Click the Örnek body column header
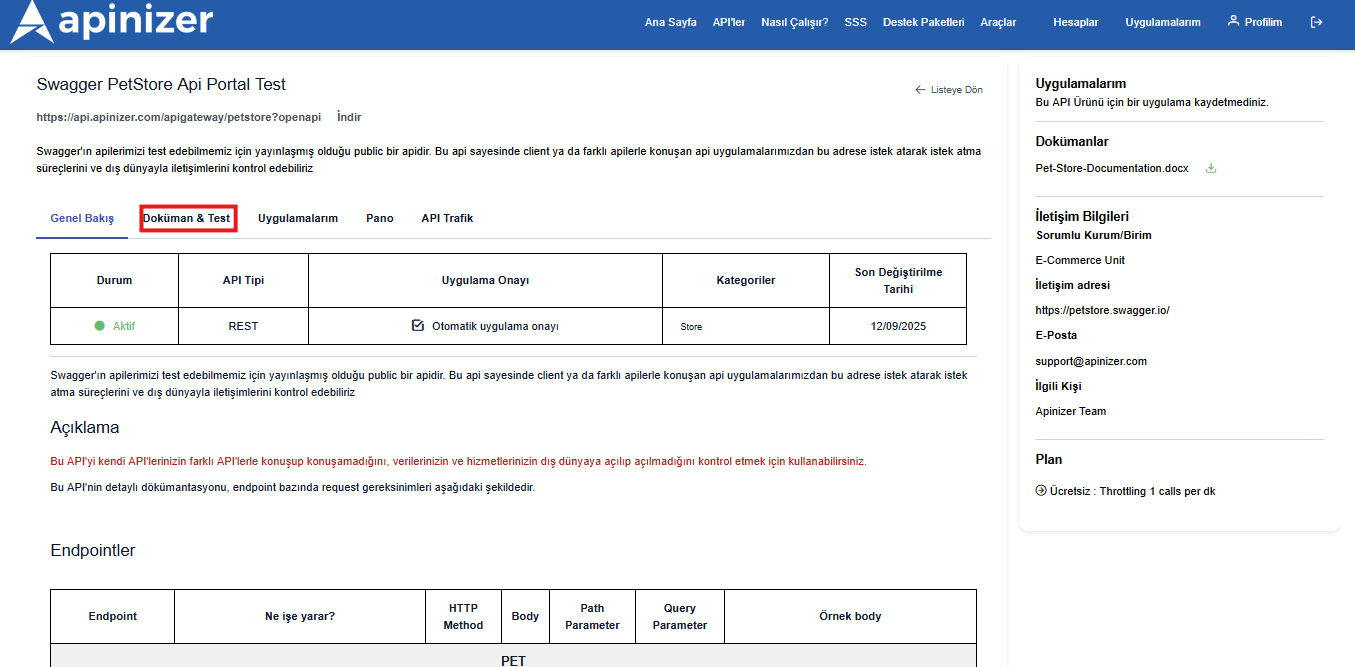1355x667 pixels. (x=850, y=616)
